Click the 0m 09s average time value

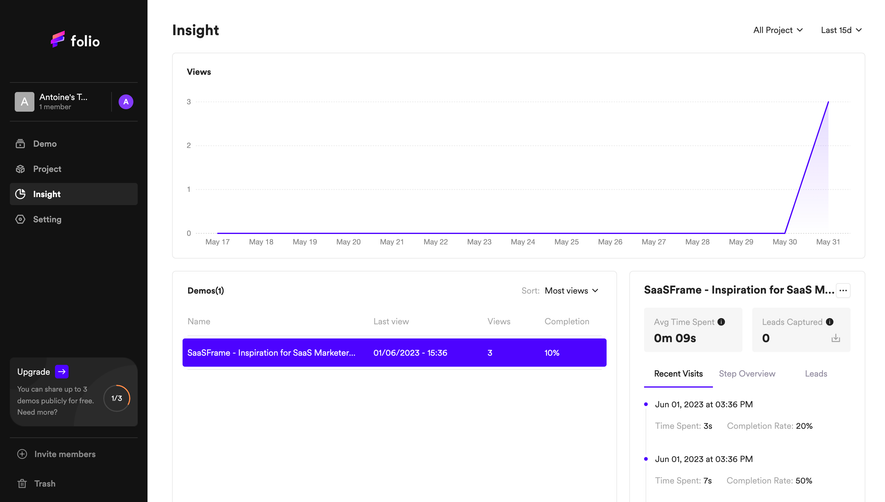675,338
